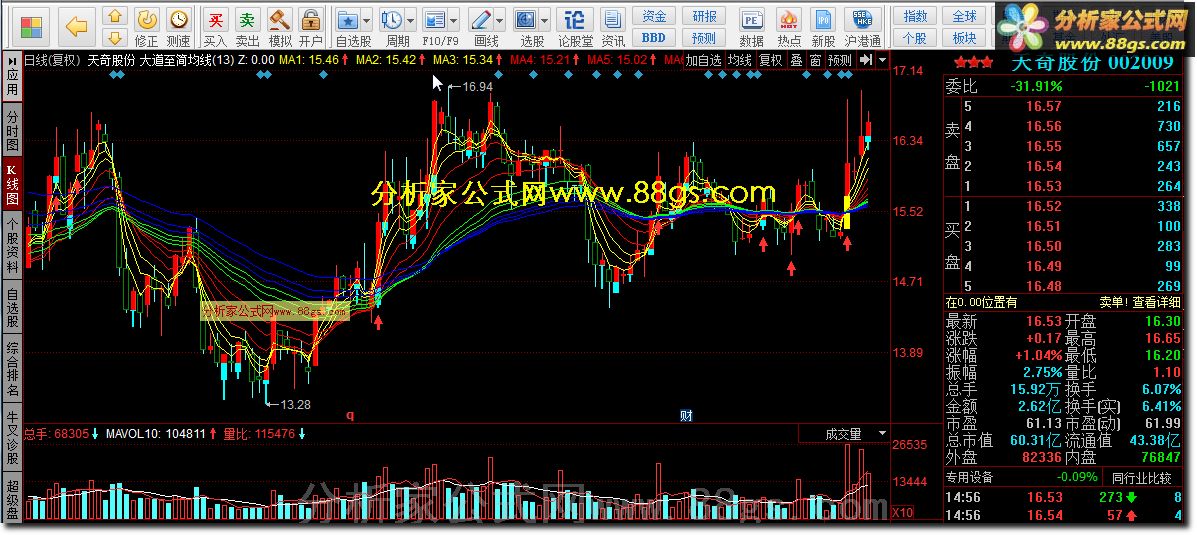Expand the F10/F9 dropdown arrow

454,20
